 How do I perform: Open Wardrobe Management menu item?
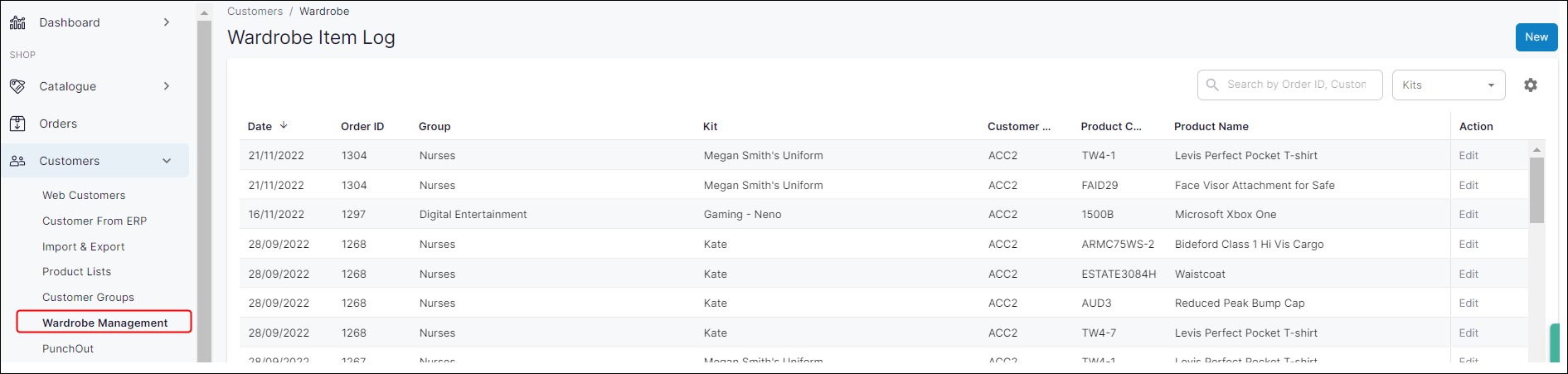pyautogui.click(x=104, y=323)
